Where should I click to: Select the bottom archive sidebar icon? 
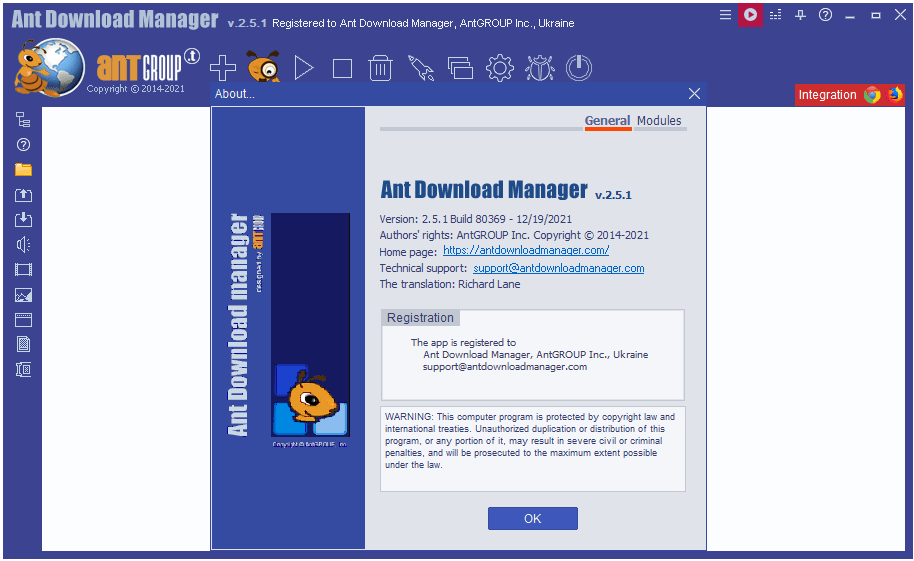coord(23,369)
